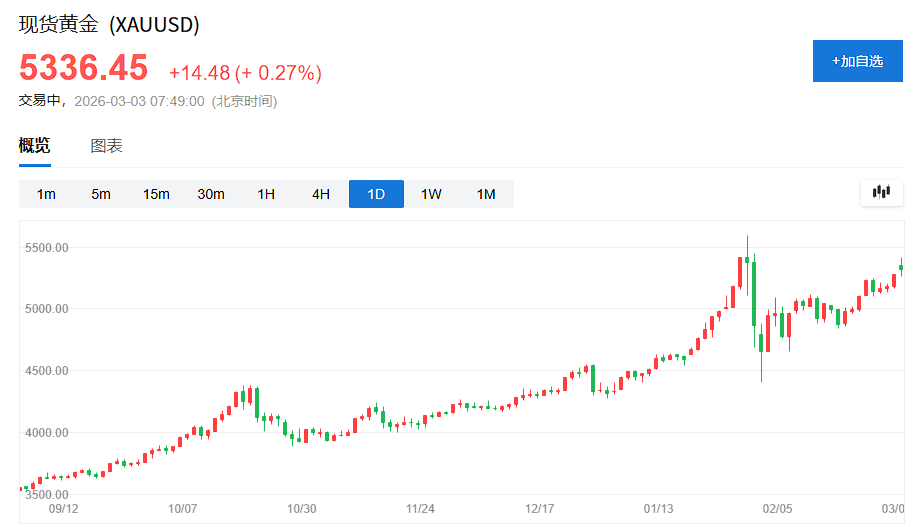The width and height of the screenshot is (915, 527).
Task: Click the 现货黄金 (XAUUSD) title
Action: coord(109,25)
